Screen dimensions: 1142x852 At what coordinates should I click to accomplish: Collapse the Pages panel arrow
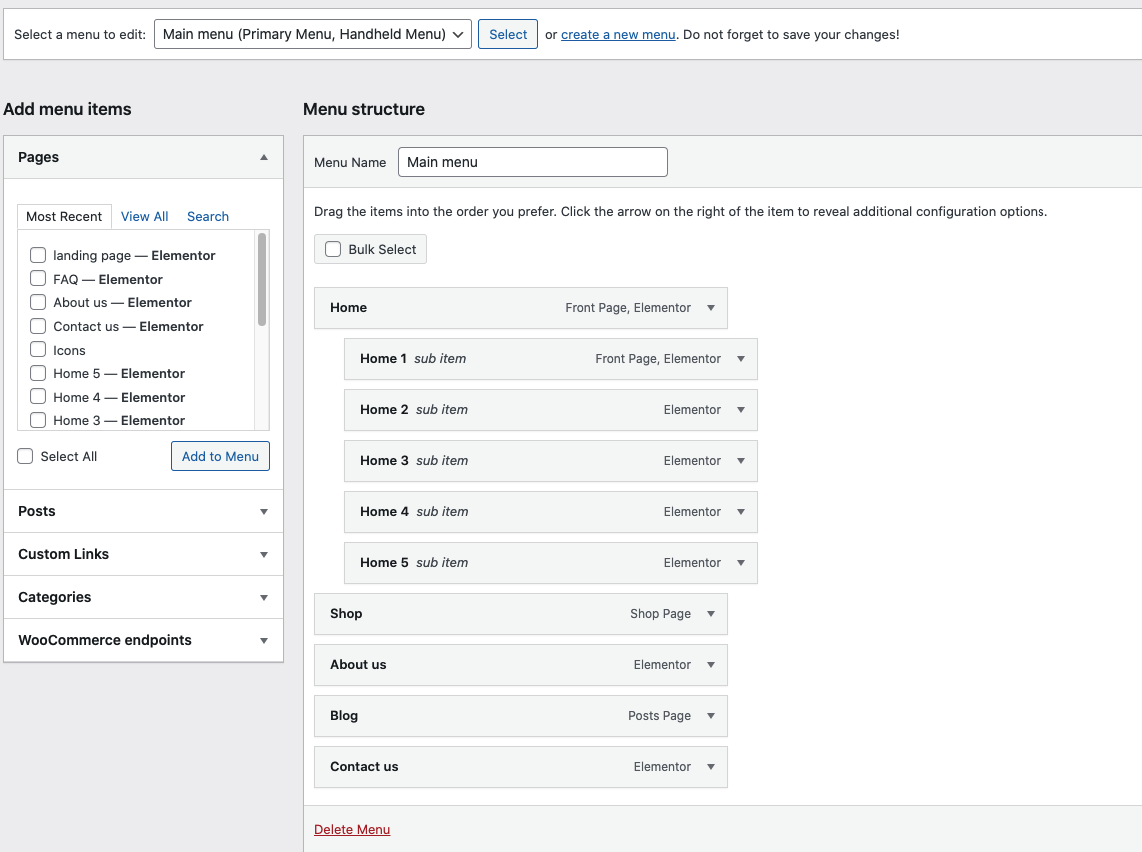[264, 157]
